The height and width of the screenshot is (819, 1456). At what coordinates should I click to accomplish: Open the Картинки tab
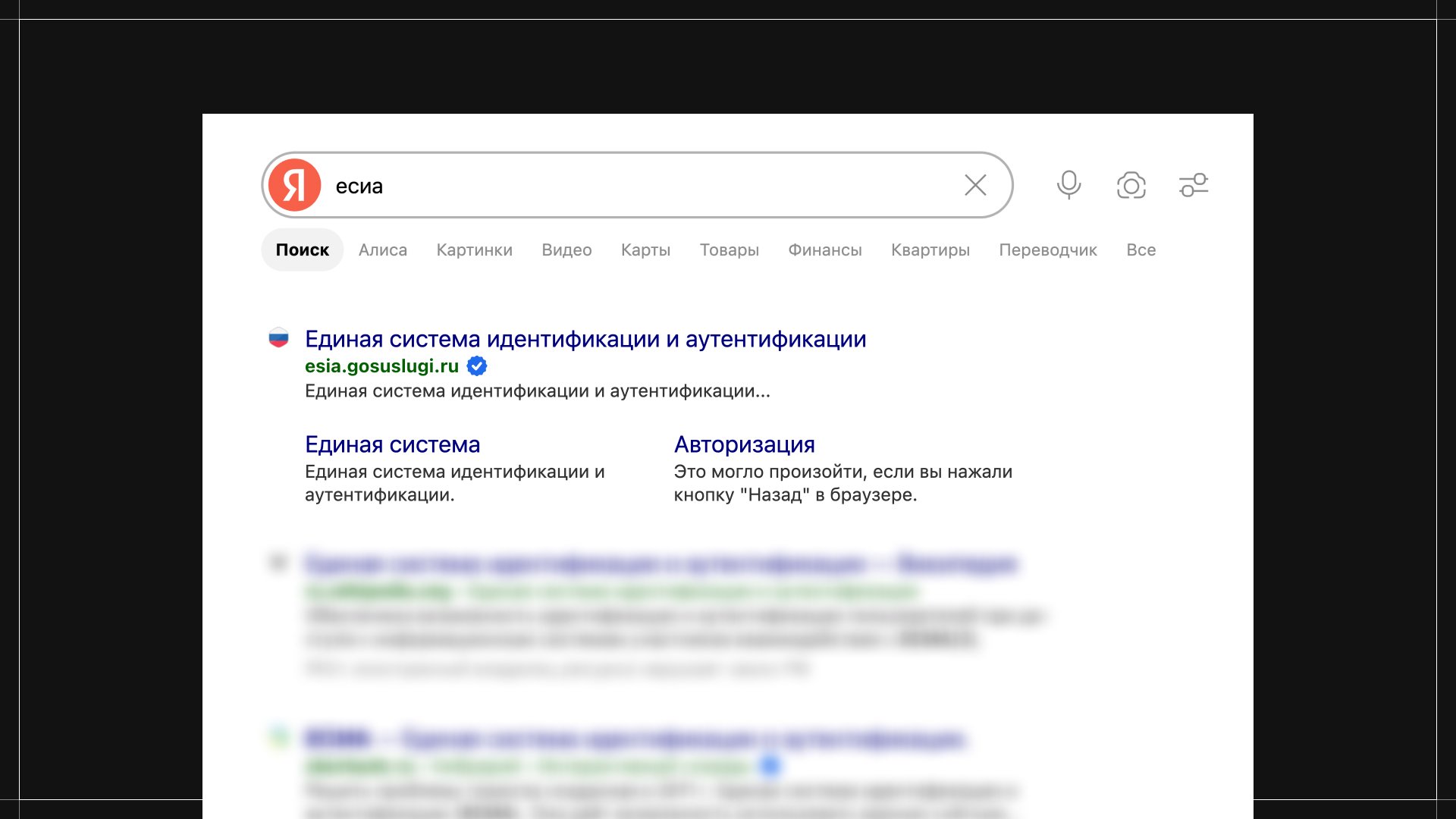pyautogui.click(x=475, y=249)
